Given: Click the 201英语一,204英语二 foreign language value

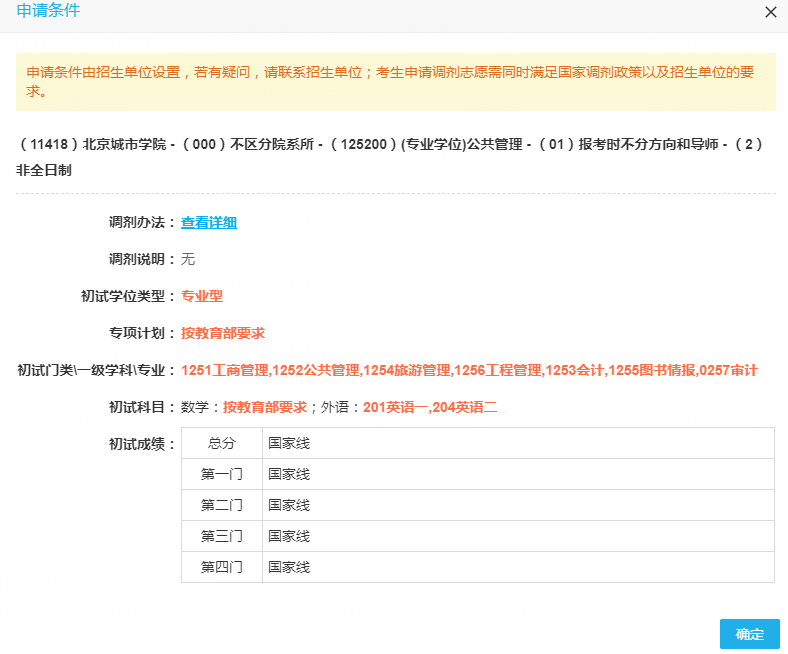Looking at the screenshot, I should coord(430,407).
